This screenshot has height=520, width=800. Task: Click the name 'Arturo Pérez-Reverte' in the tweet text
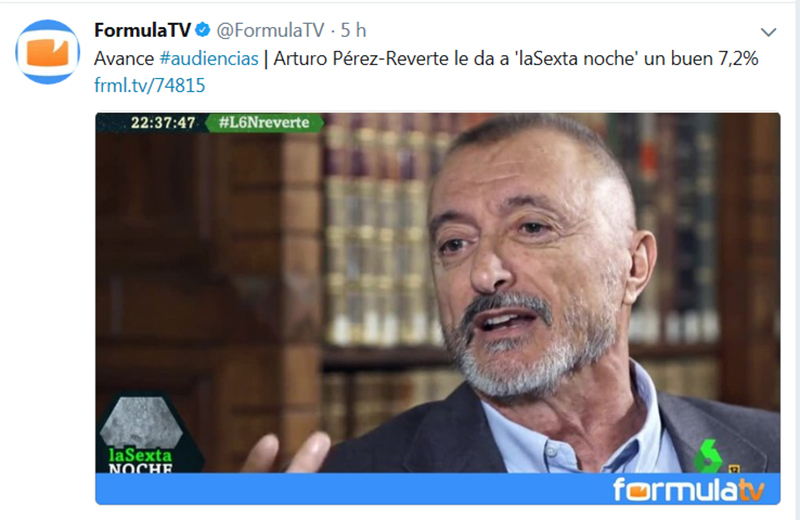[x=361, y=59]
